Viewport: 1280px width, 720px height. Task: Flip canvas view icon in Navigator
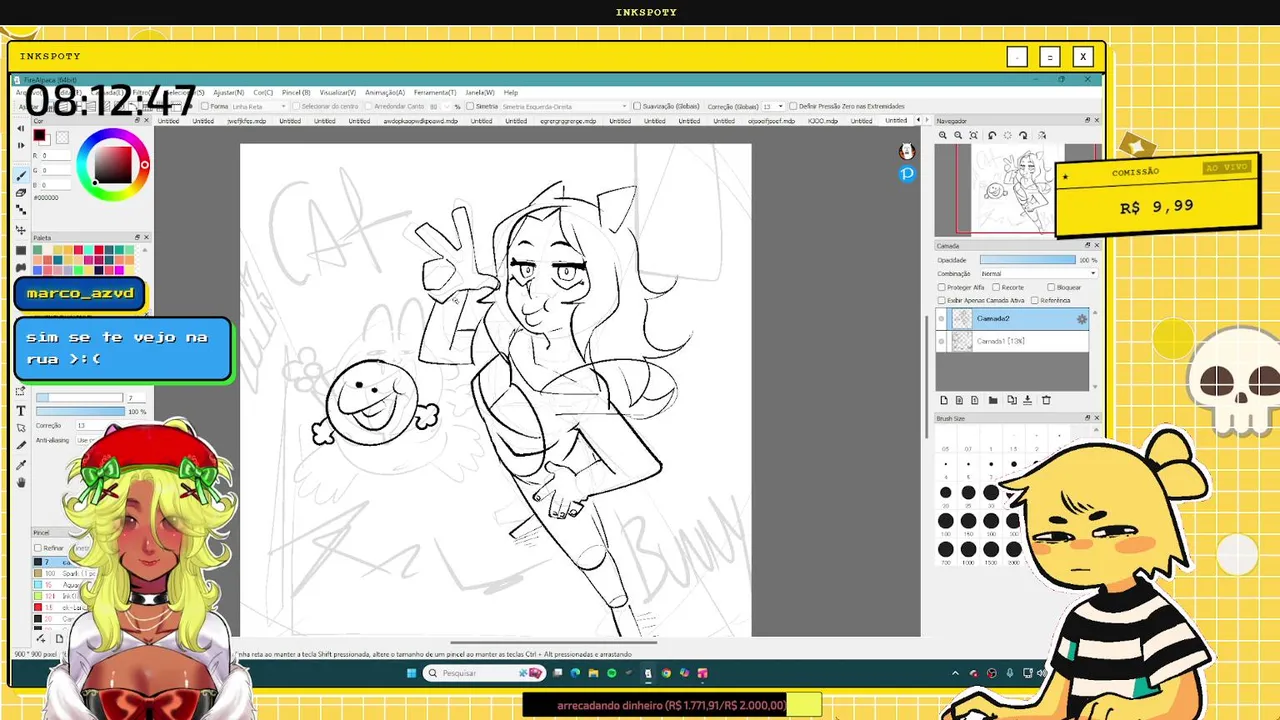(1041, 135)
